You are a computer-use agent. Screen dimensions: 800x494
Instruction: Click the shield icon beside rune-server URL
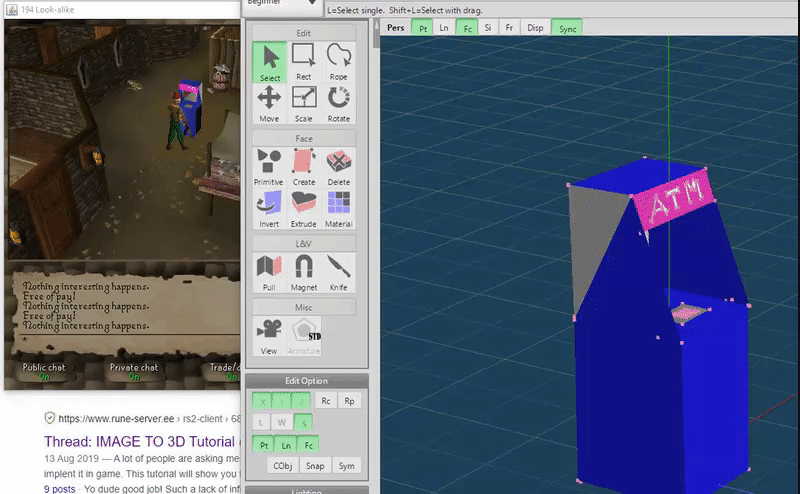click(x=49, y=418)
